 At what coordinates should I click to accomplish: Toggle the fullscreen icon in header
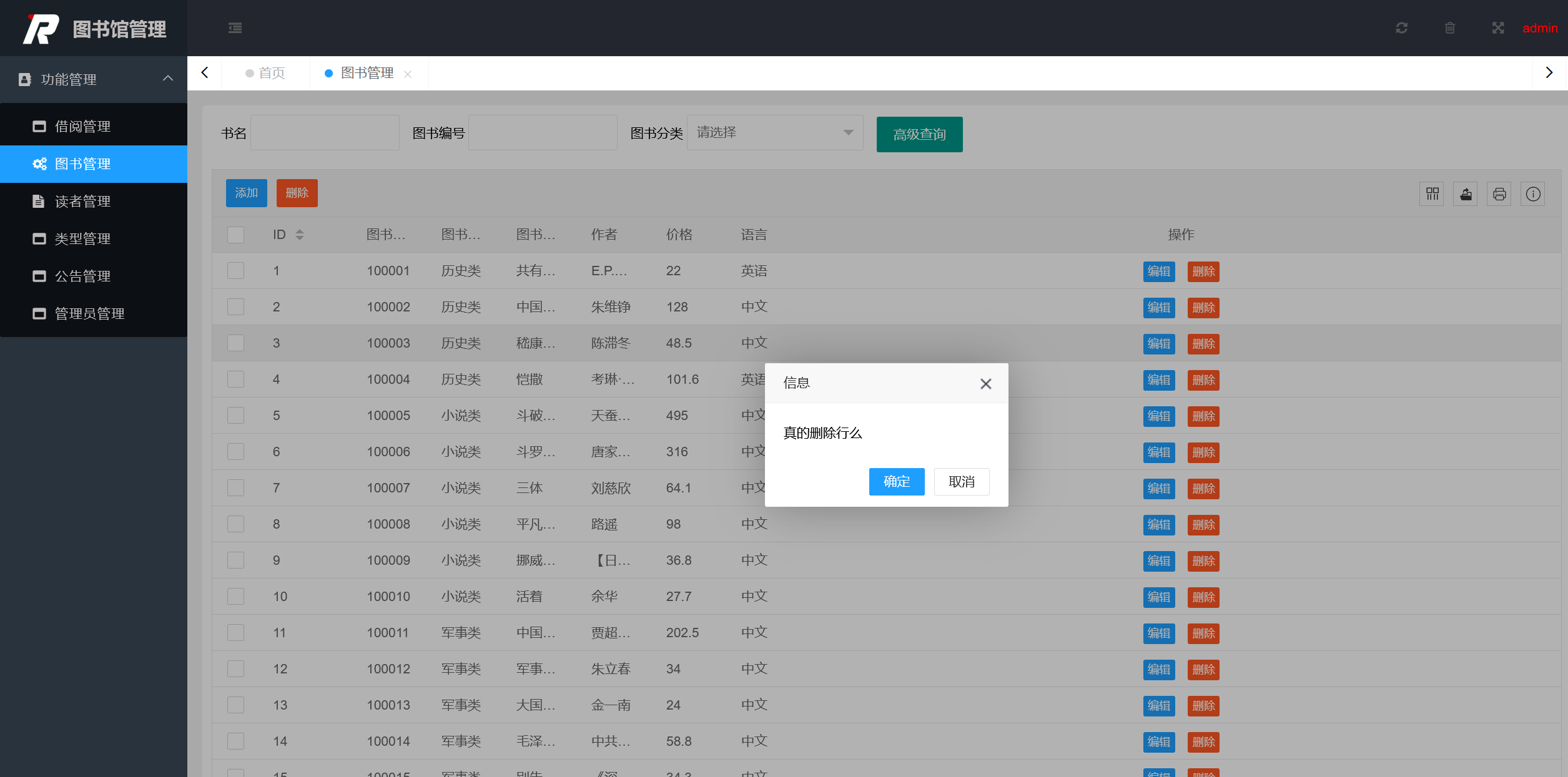pyautogui.click(x=1497, y=28)
